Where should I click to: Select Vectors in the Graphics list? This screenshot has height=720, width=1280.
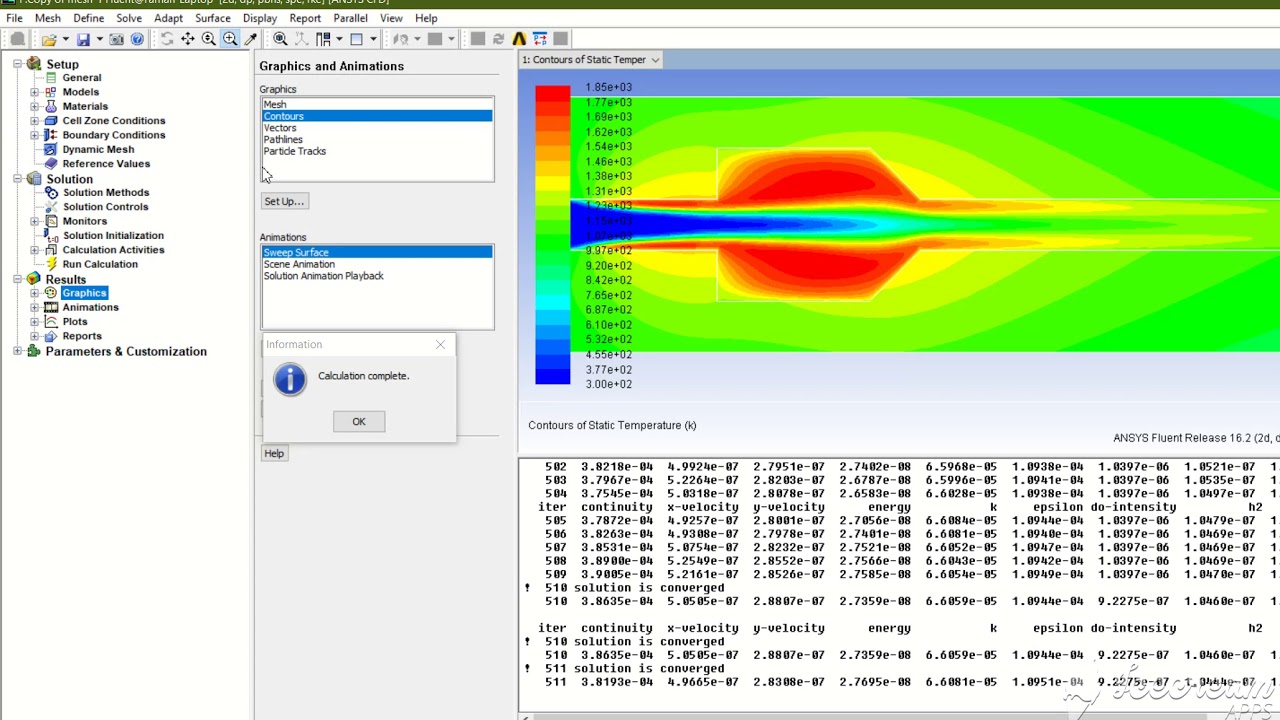point(377,128)
